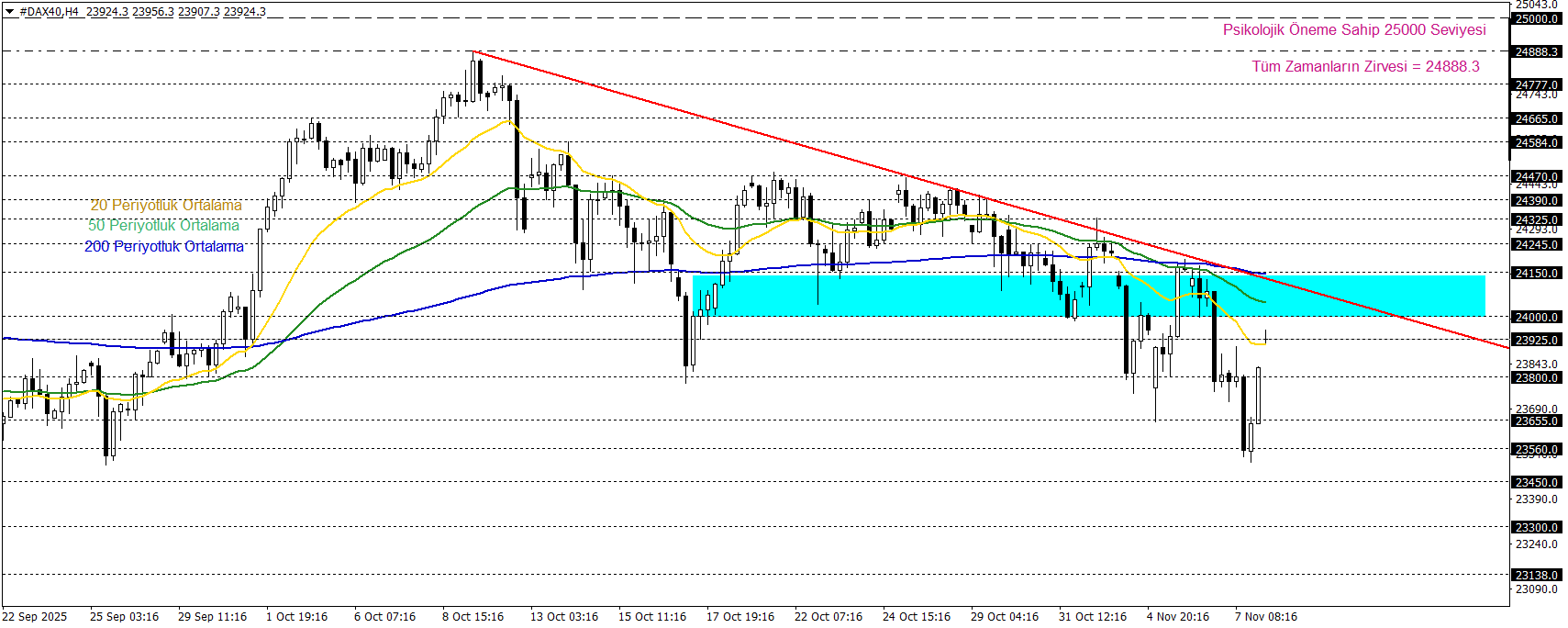Click the '20 Periyotluk Ortalama' legend text
The width and height of the screenshot is (1568, 628).
[166, 205]
